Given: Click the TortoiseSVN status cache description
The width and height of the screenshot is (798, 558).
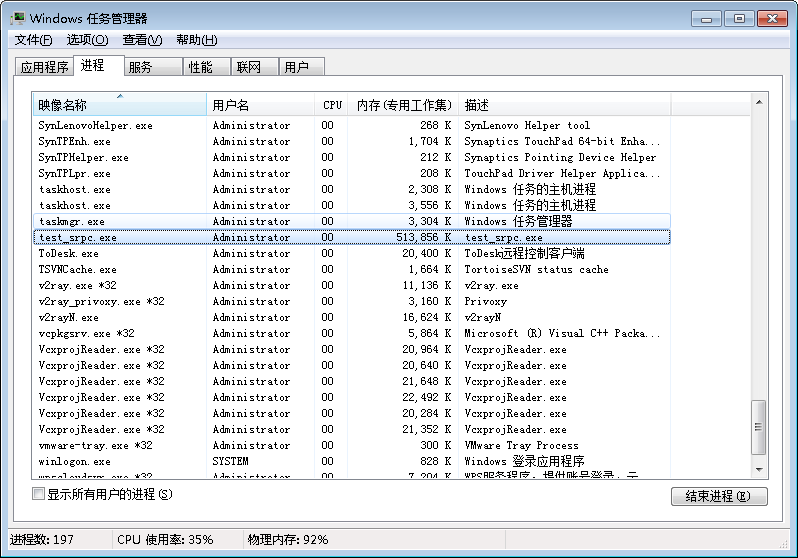Looking at the screenshot, I should click(x=536, y=269).
